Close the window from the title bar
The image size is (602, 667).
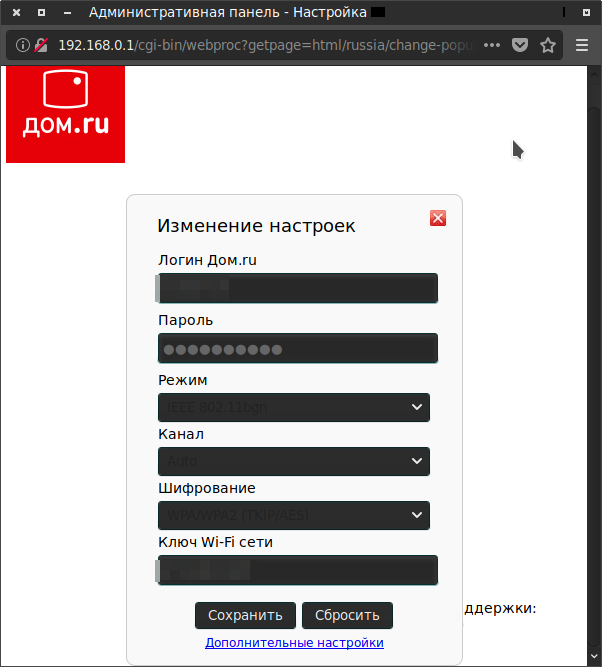click(16, 12)
